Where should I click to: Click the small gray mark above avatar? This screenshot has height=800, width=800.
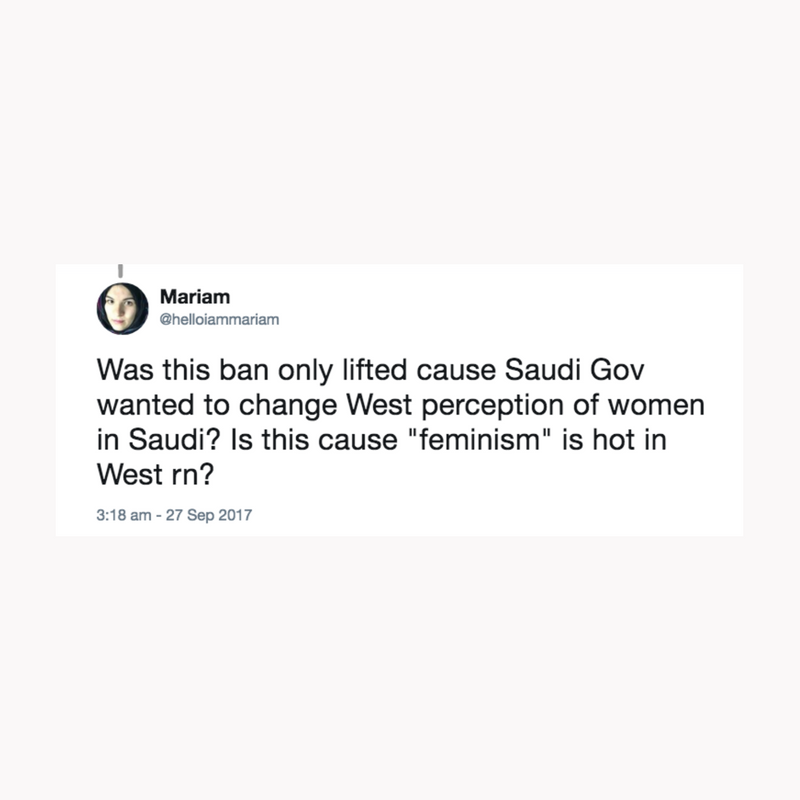pyautogui.click(x=118, y=270)
